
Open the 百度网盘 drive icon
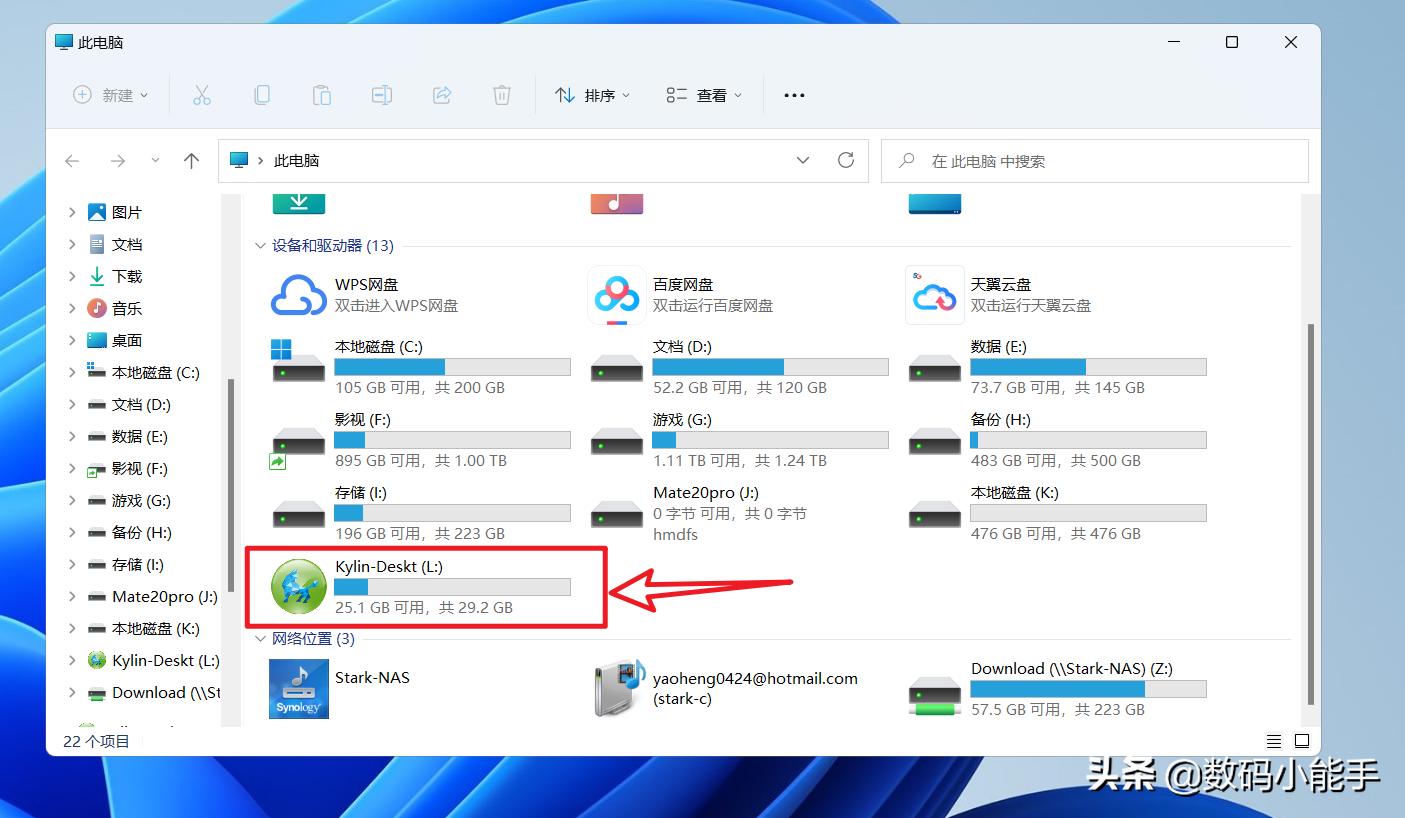click(616, 294)
